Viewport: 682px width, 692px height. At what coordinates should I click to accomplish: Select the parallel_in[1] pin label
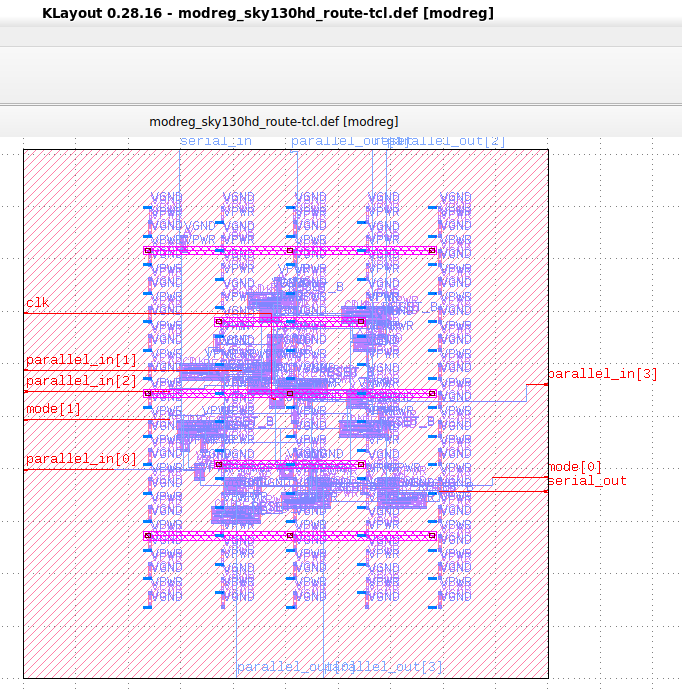click(x=81, y=360)
